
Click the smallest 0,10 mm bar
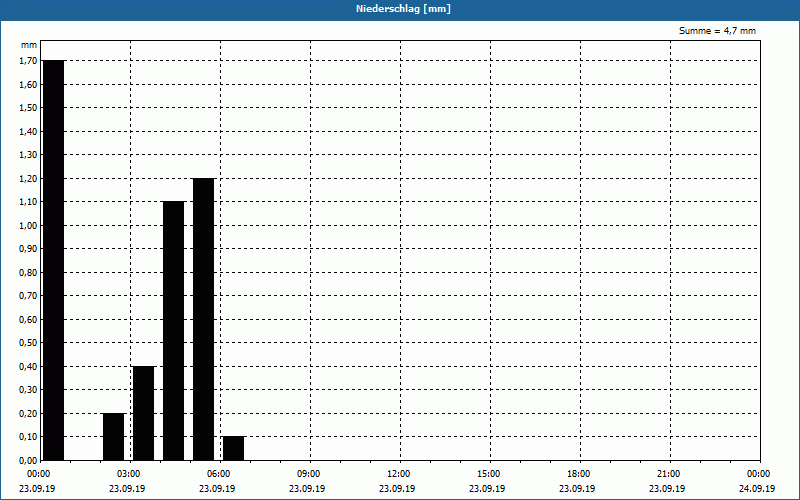pos(234,448)
